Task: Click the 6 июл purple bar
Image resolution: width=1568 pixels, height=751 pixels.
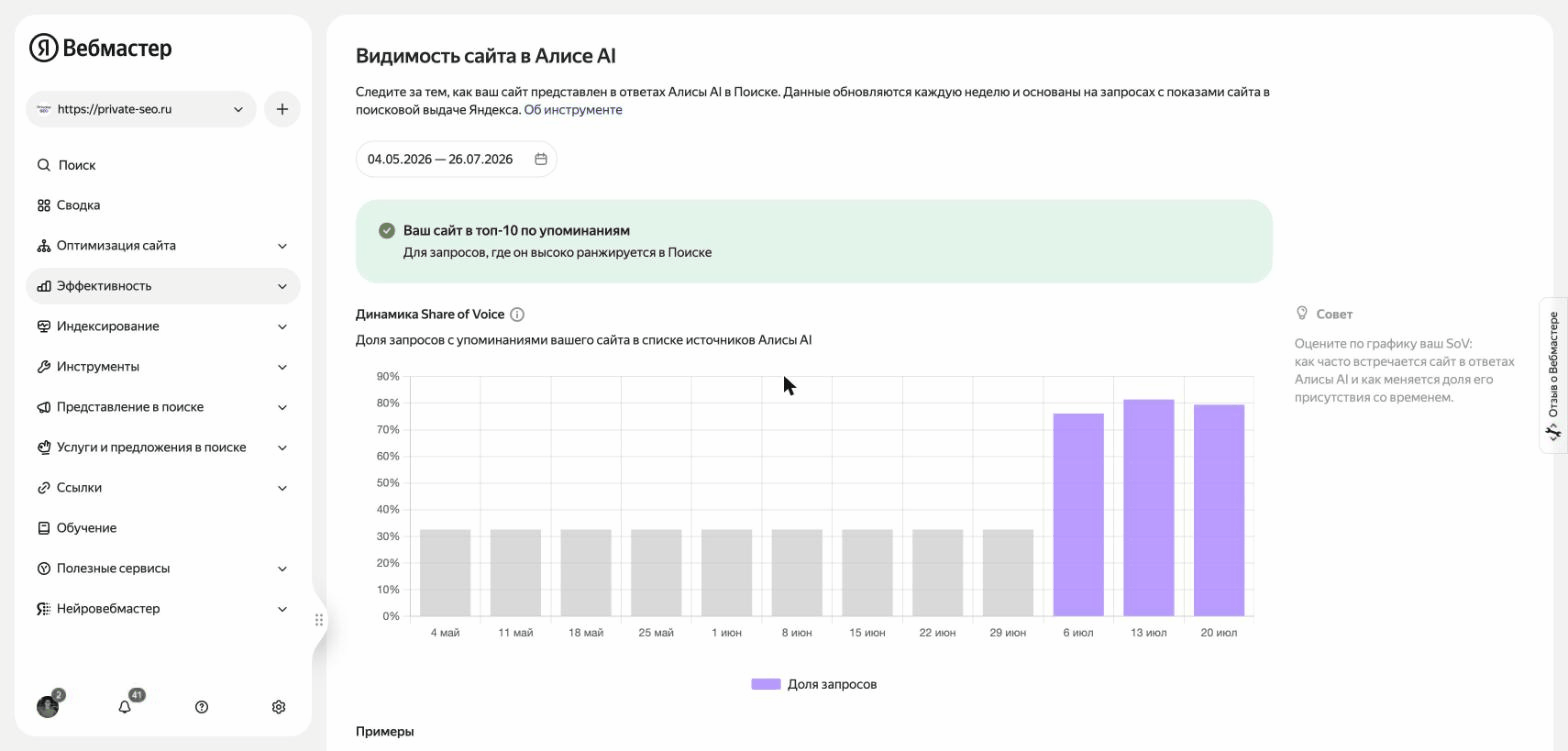Action: click(1078, 515)
